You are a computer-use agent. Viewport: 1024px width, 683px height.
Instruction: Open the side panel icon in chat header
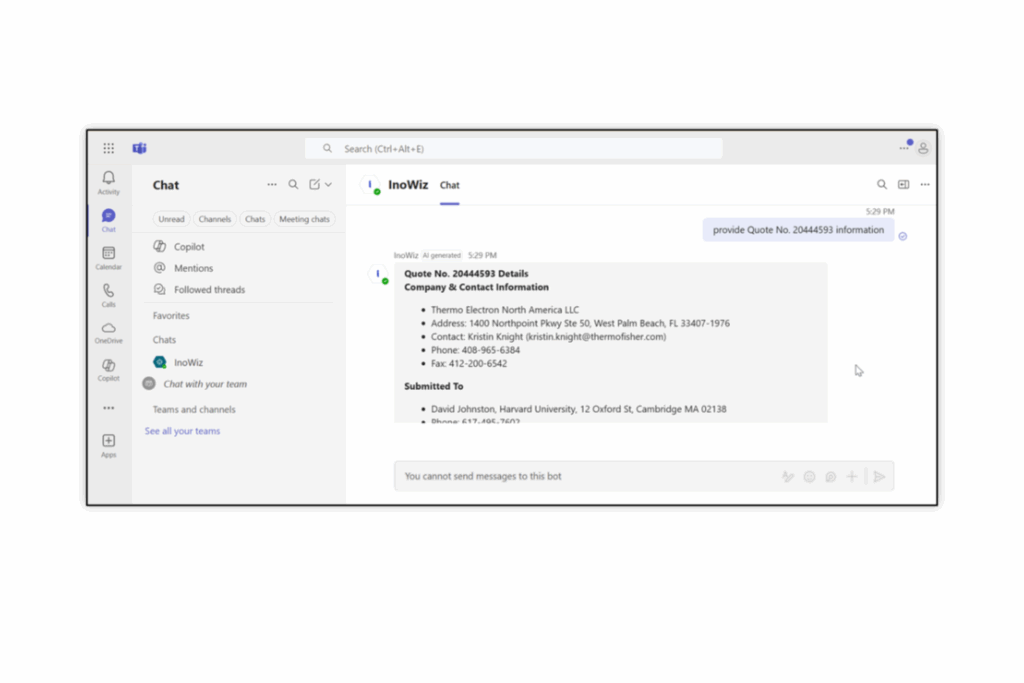click(903, 185)
